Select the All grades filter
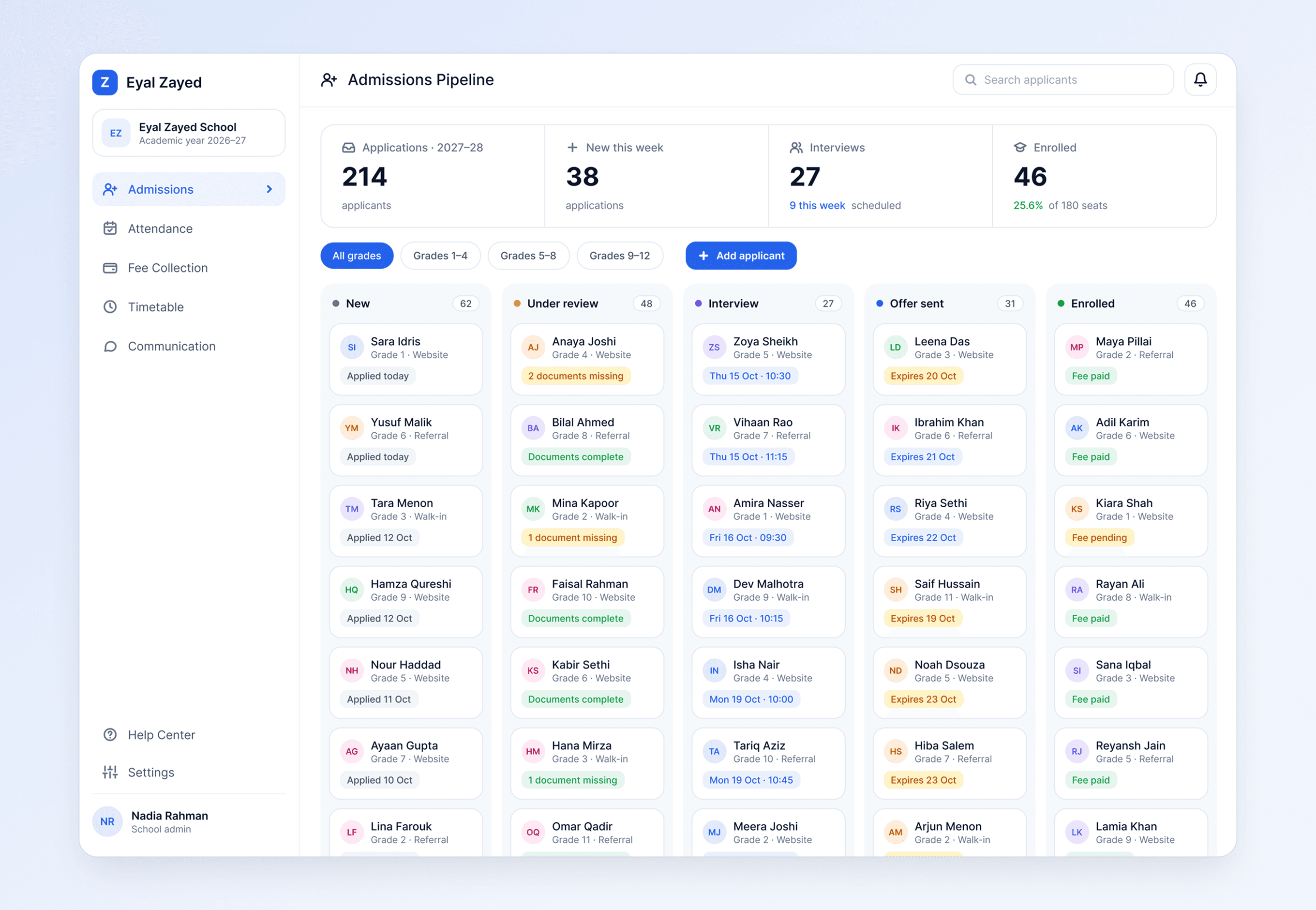This screenshot has width=1316, height=910. [357, 256]
